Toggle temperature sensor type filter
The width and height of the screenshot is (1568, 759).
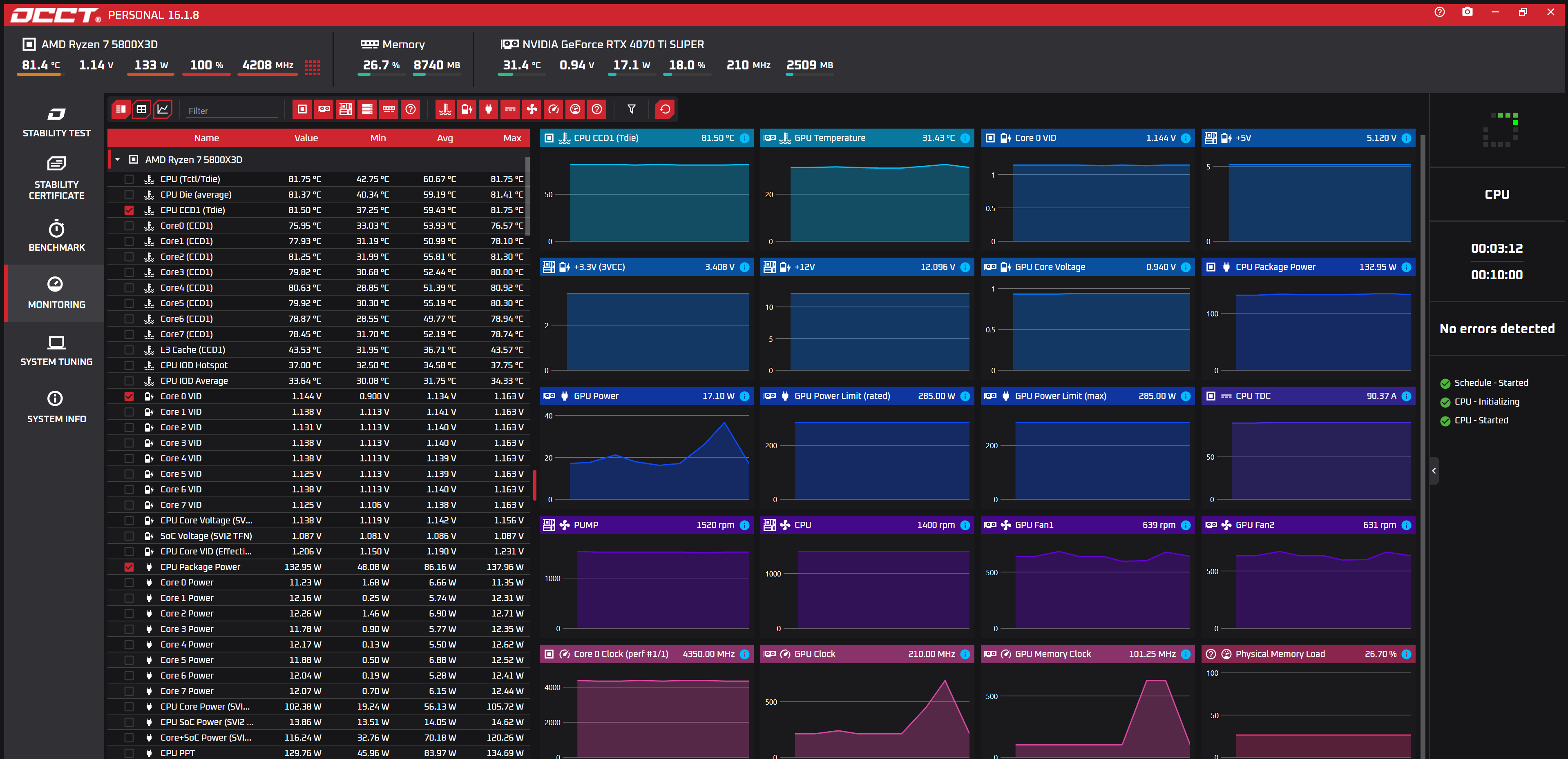click(446, 109)
